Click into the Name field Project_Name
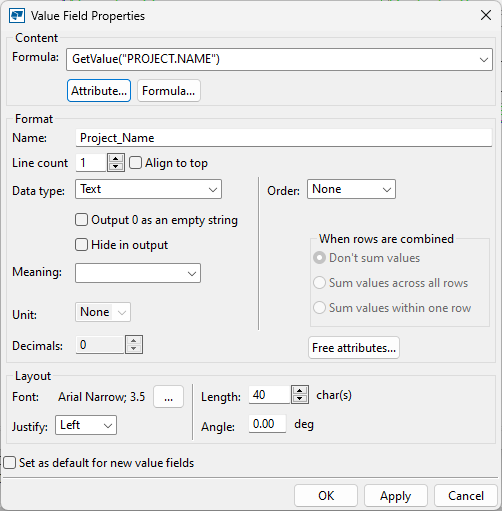502x511 pixels. pyautogui.click(x=284, y=138)
